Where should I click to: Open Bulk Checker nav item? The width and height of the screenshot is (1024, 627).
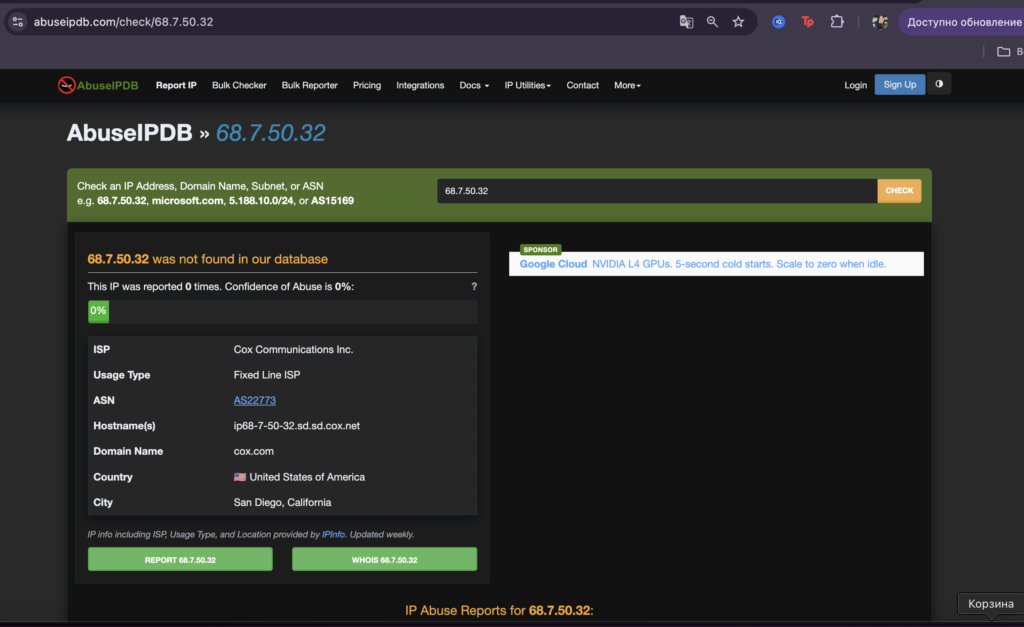click(x=239, y=85)
